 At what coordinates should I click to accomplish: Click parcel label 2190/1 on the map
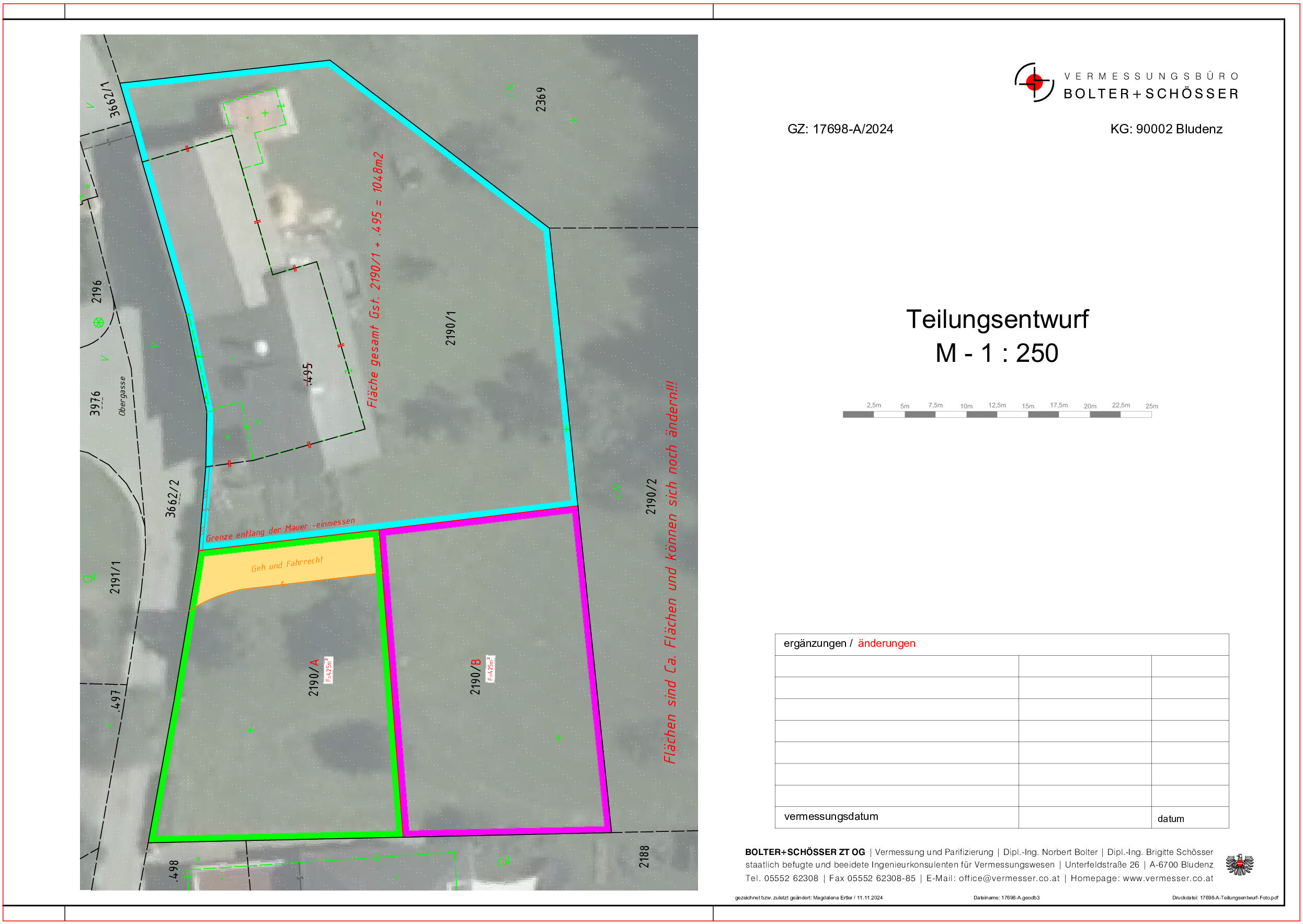(450, 328)
